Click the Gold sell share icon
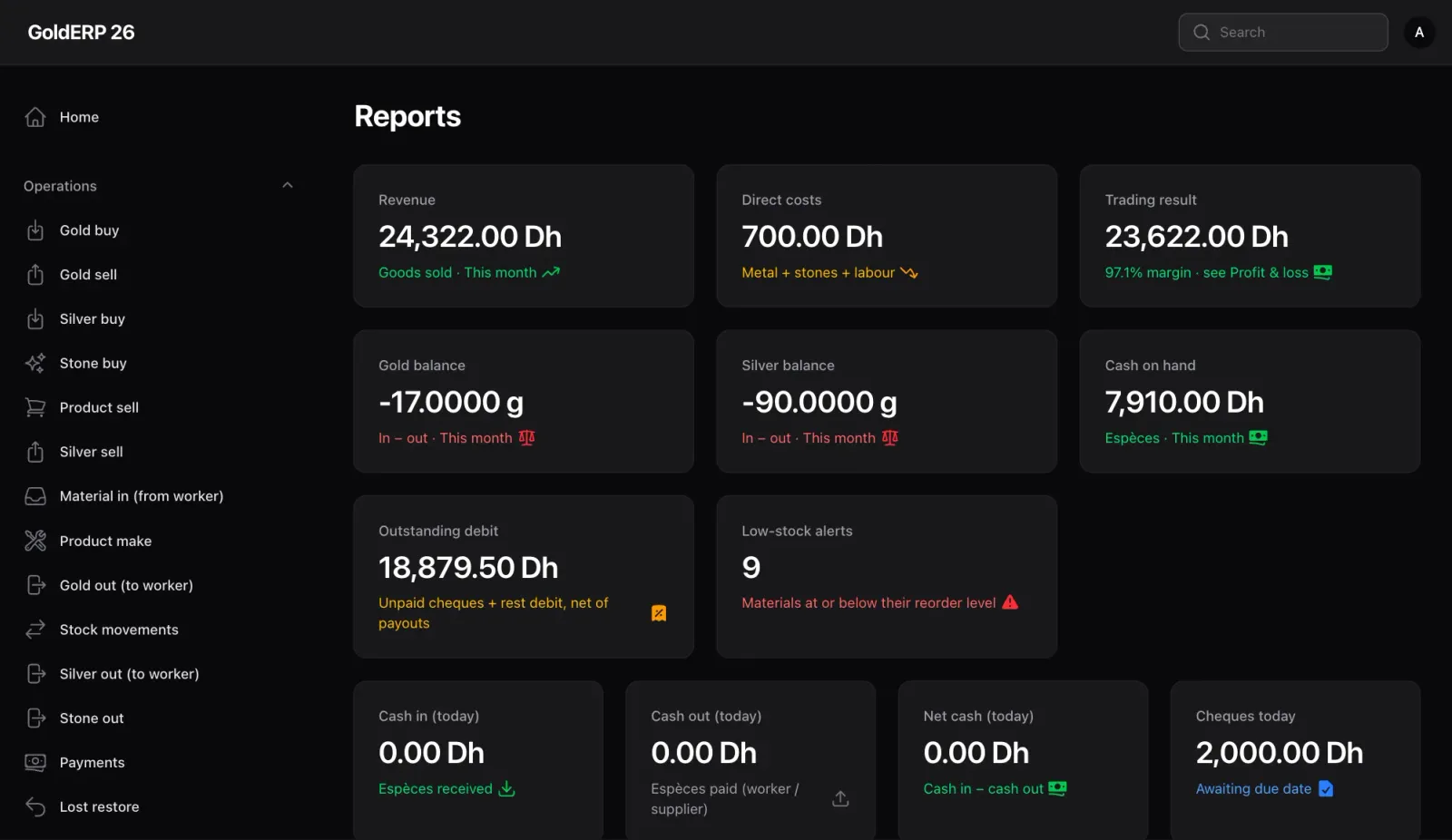The image size is (1452, 840). coord(35,275)
